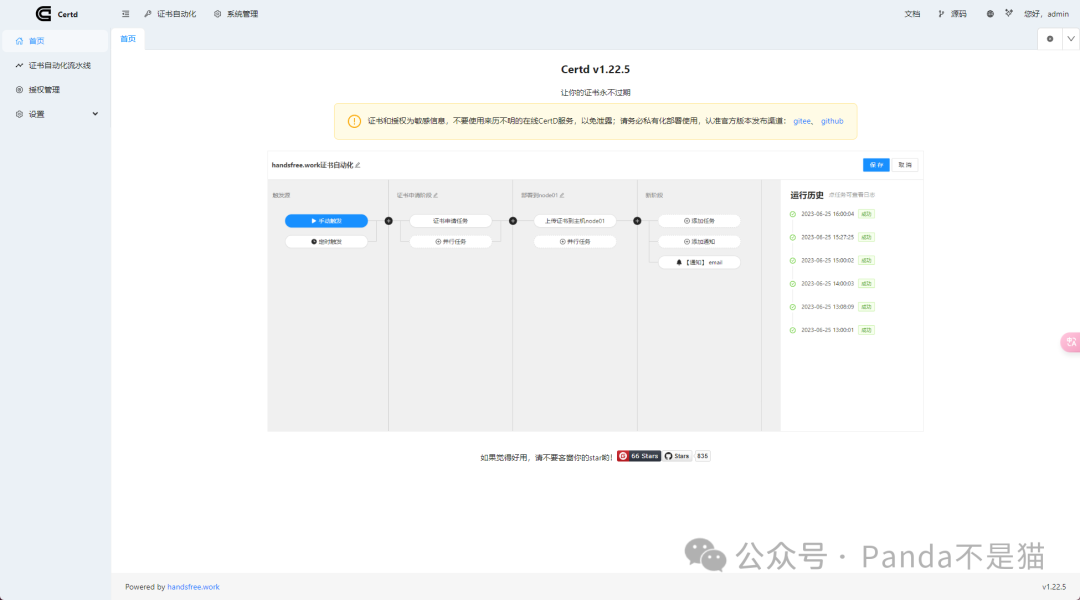Screen dimensions: 1080x600
Task: Click the 手动触发 manual trigger button
Action: 326,221
